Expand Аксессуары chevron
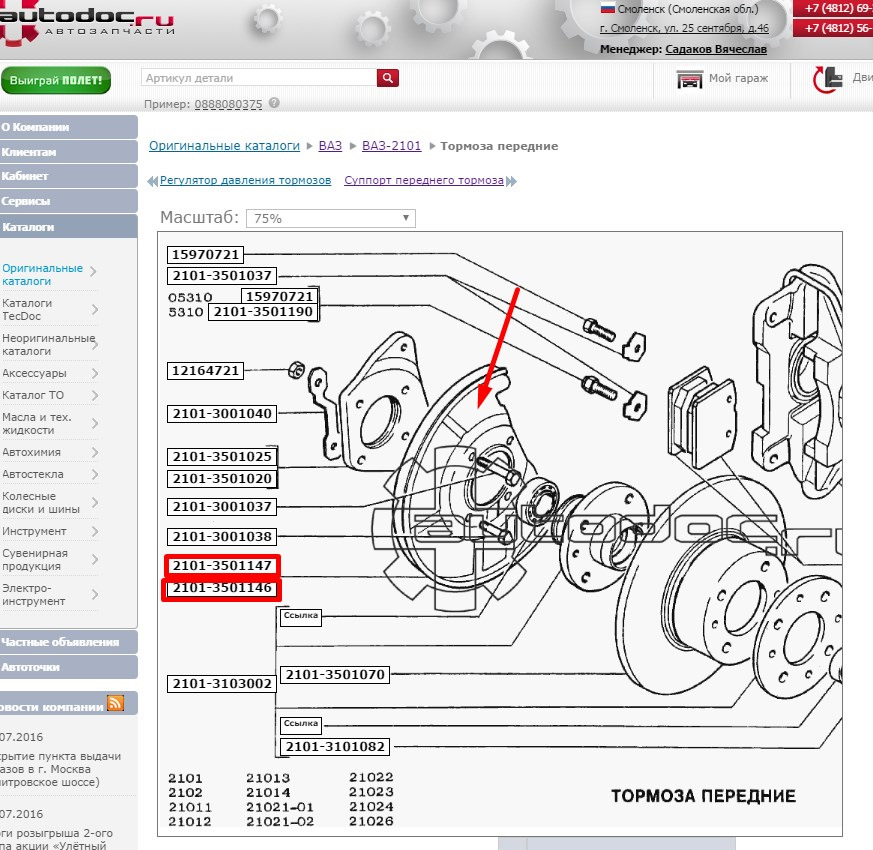The width and height of the screenshot is (873, 850). click(95, 374)
